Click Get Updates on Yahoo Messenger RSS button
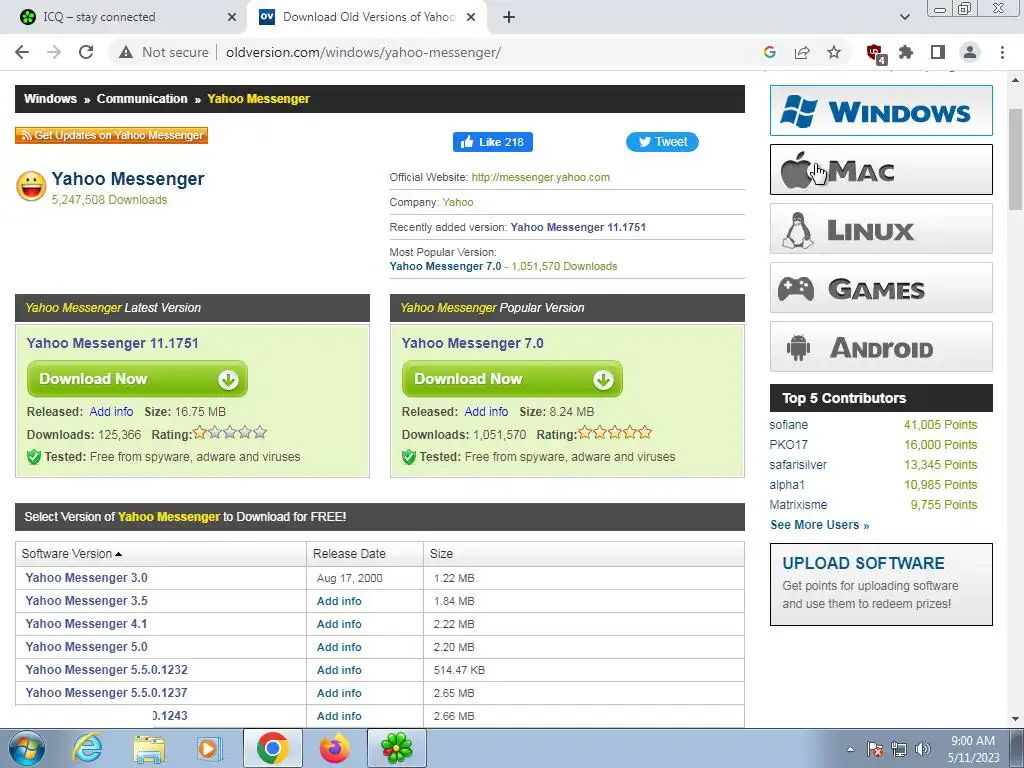Viewport: 1024px width, 768px height. [x=112, y=135]
